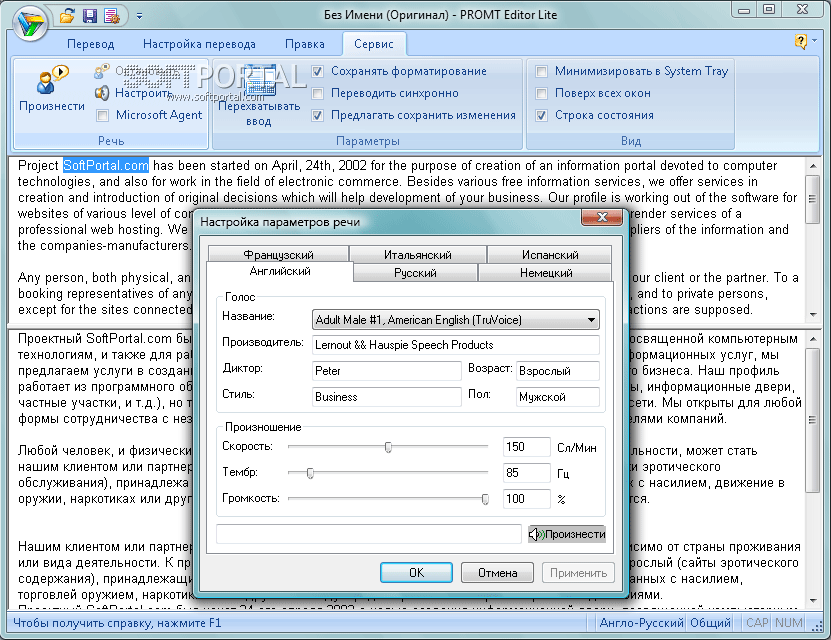831x640 pixels.
Task: Click the Скорость slider thumb
Action: coord(388,447)
